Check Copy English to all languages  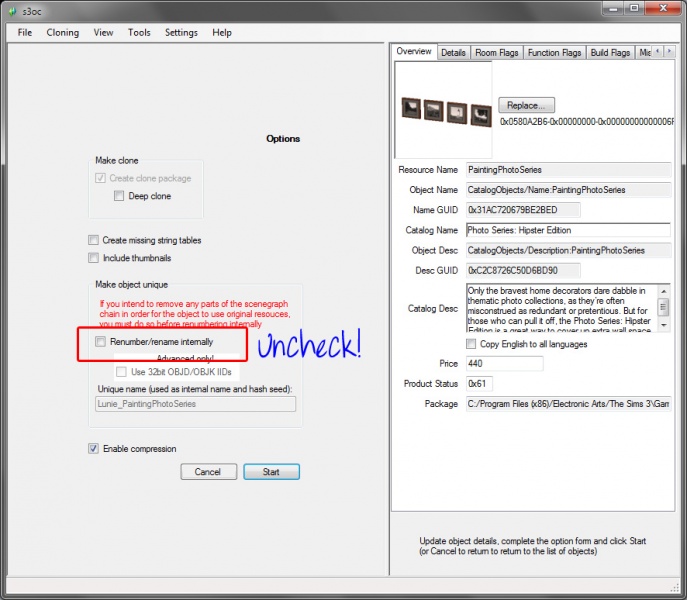click(472, 344)
